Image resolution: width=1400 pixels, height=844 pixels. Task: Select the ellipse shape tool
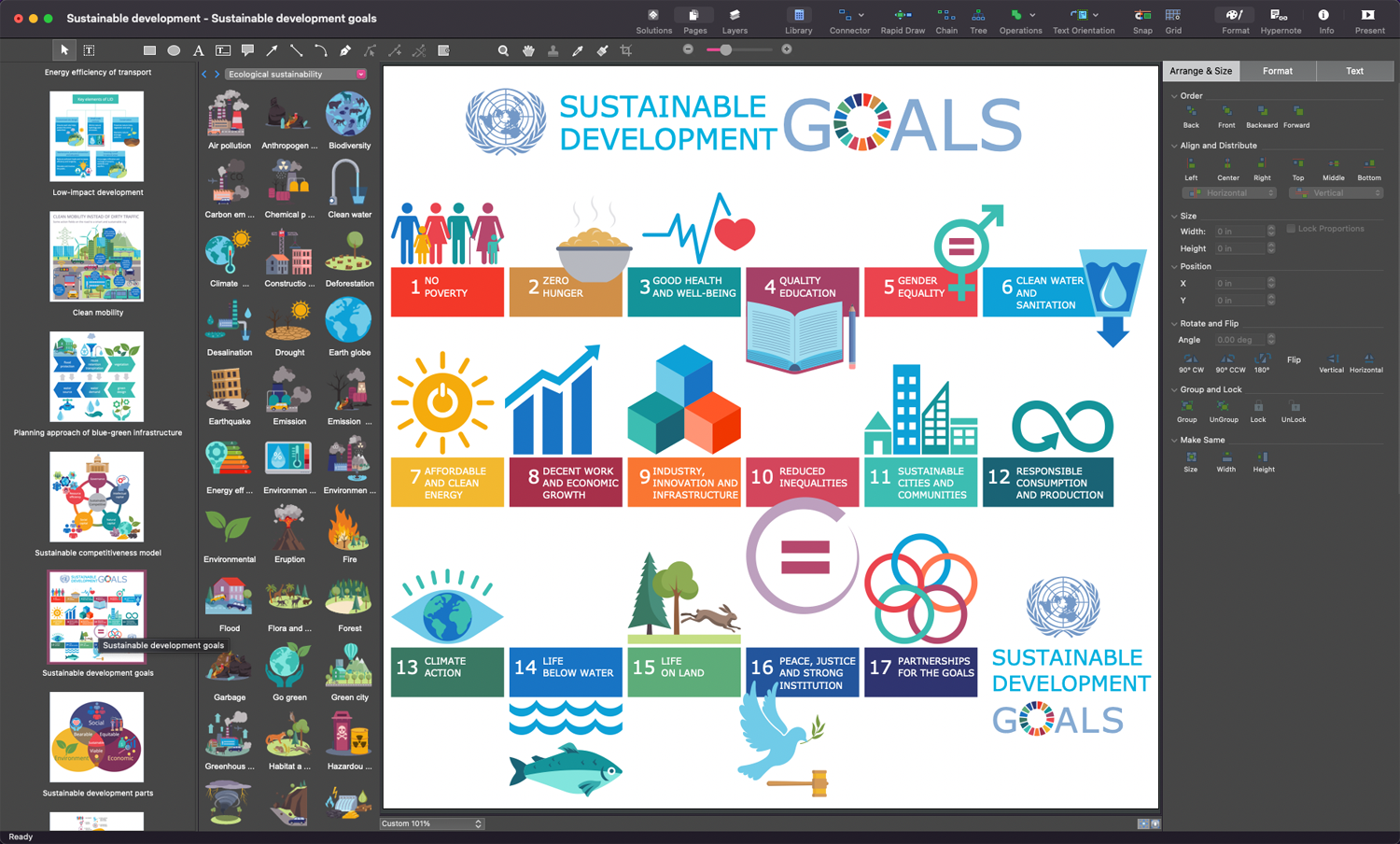[174, 50]
